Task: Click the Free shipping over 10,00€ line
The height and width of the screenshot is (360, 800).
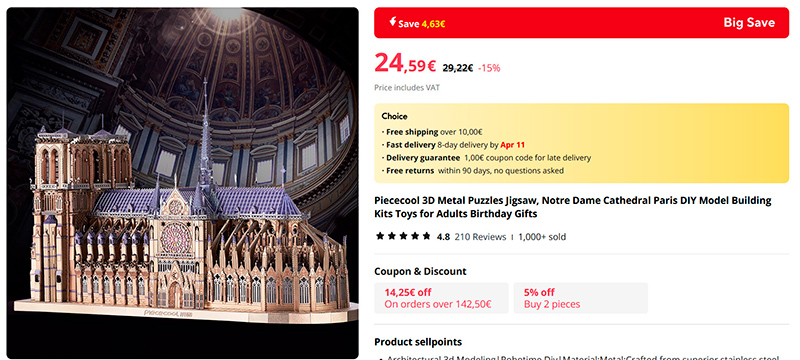Action: [434, 132]
